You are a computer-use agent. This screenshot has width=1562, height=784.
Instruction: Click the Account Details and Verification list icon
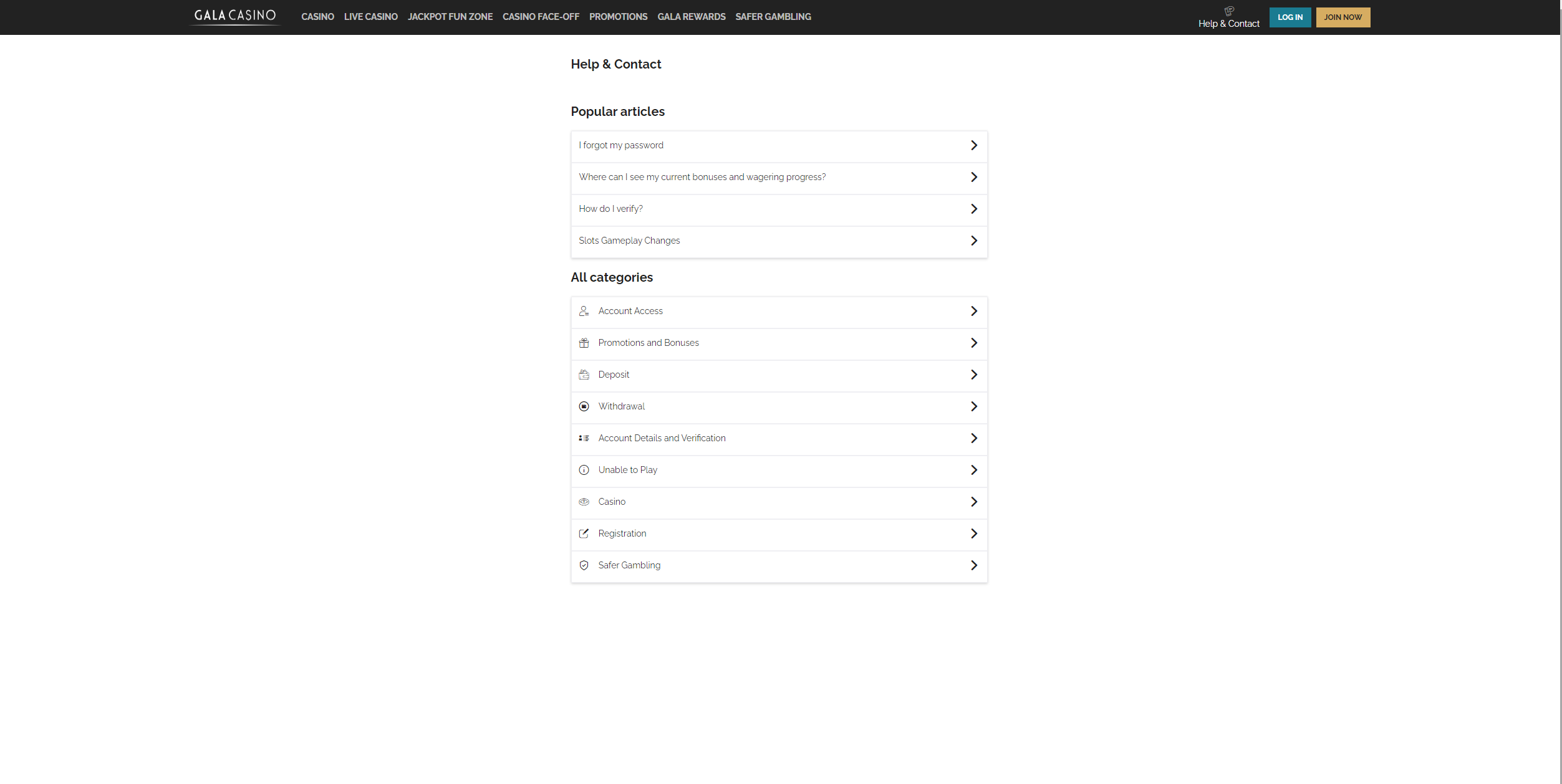584,438
